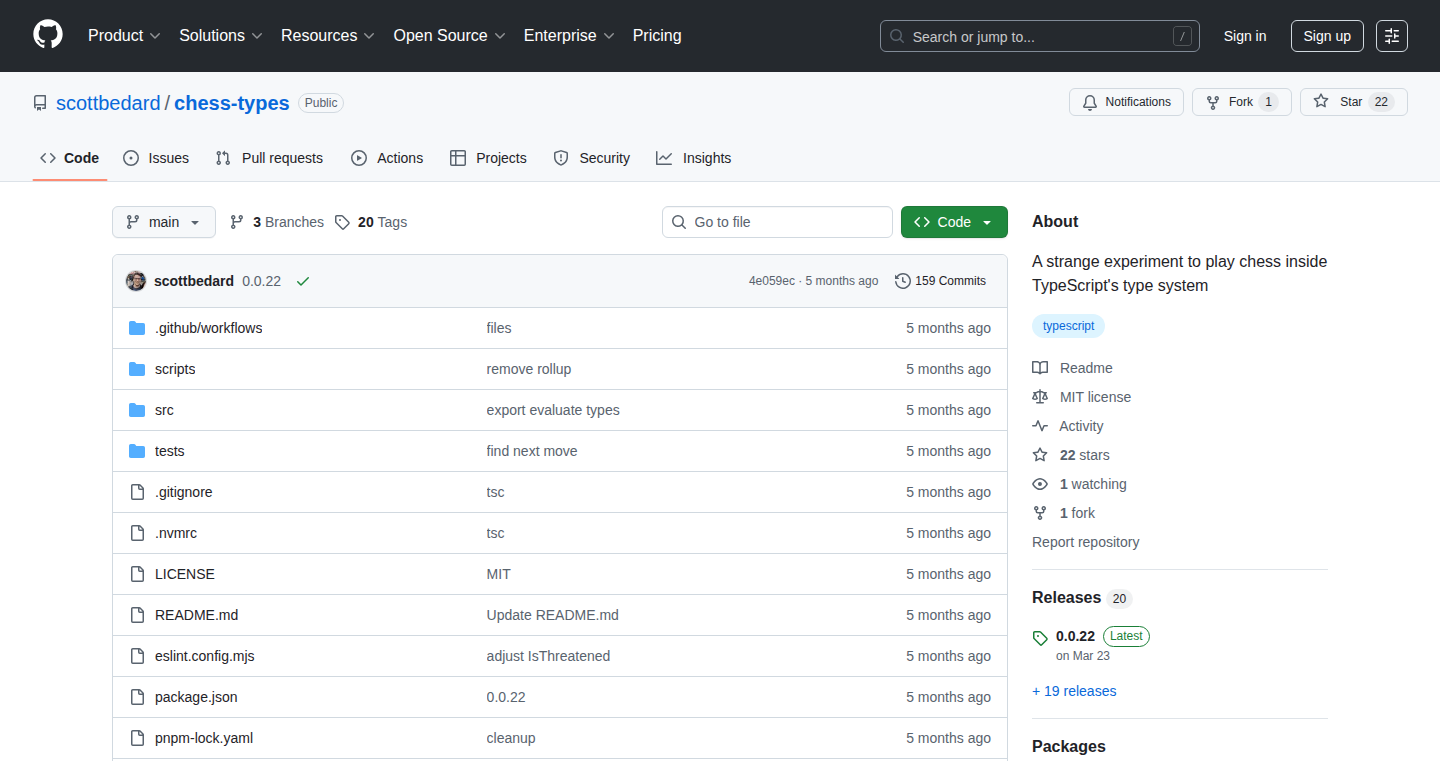Click the Go to file search box
Screen dimensions: 1440x761
pos(777,222)
